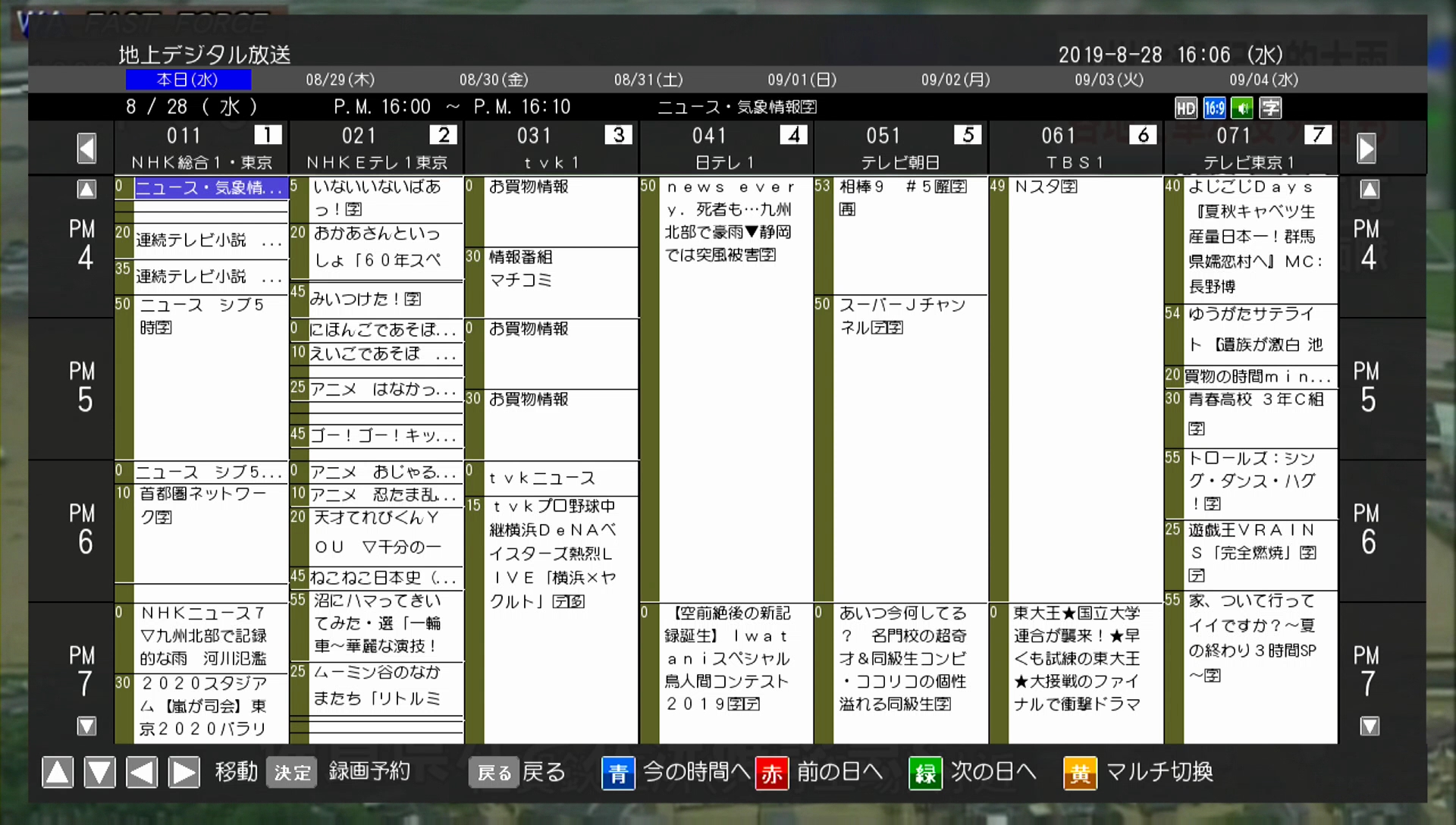Click the 字 subtitle indicator icon
Image resolution: width=1456 pixels, height=825 pixels.
[1270, 108]
